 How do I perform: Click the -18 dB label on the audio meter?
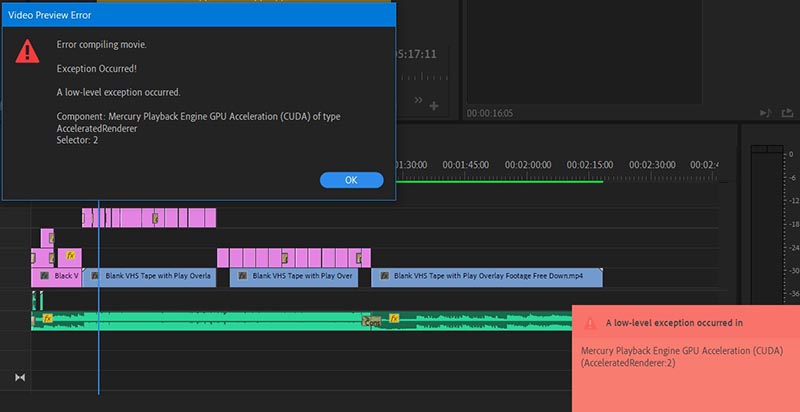(792, 224)
